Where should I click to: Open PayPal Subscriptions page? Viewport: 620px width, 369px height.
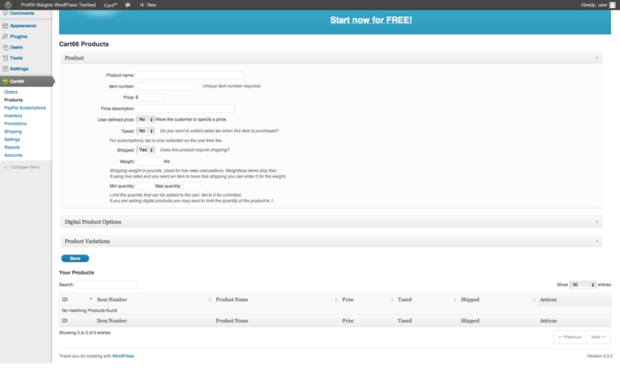pos(25,108)
